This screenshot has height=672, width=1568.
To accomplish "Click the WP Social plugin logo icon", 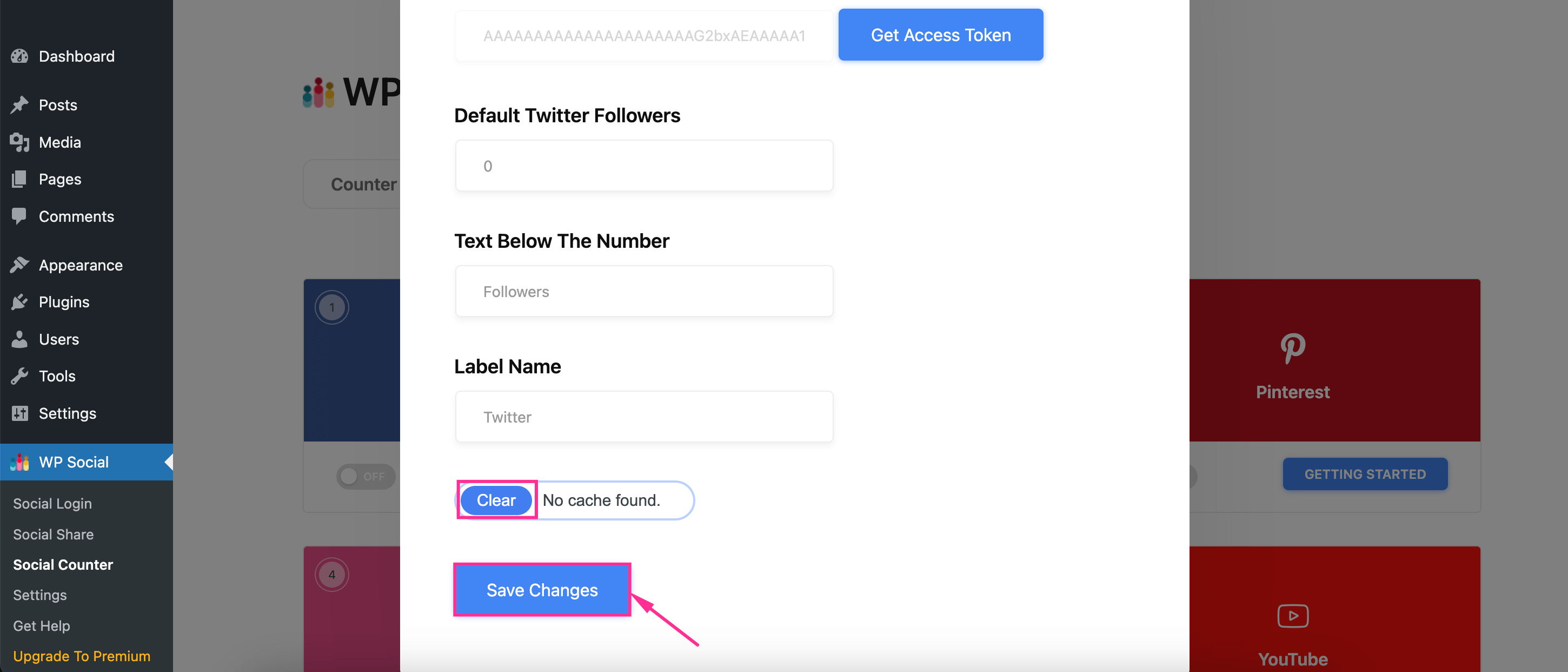I will 19,462.
